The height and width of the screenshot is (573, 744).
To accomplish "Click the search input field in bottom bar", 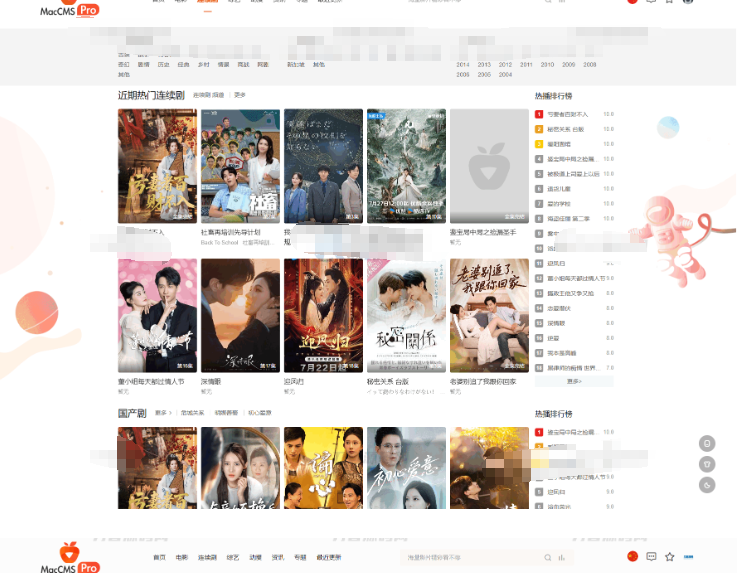I will click(x=470, y=557).
